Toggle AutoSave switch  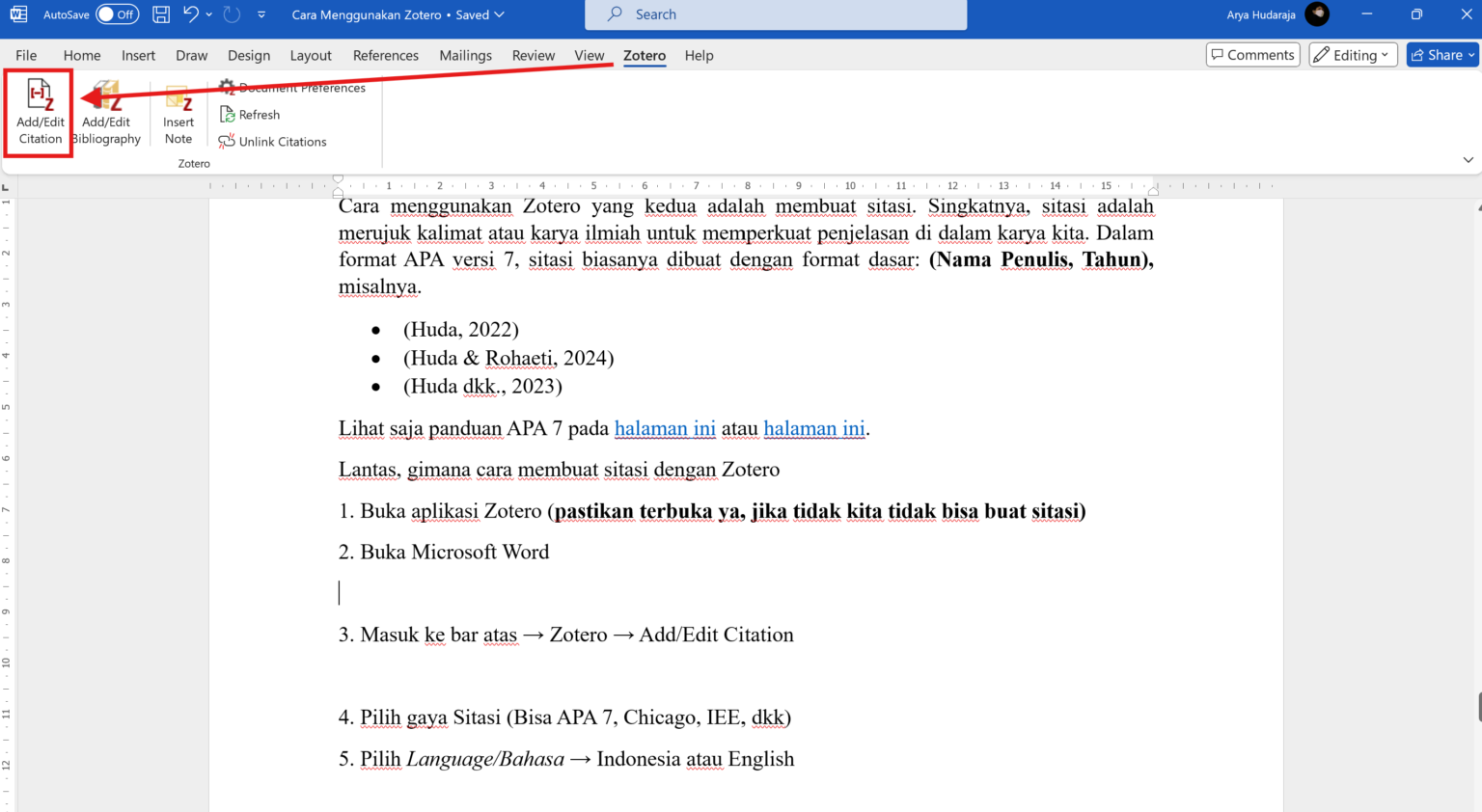pos(117,14)
